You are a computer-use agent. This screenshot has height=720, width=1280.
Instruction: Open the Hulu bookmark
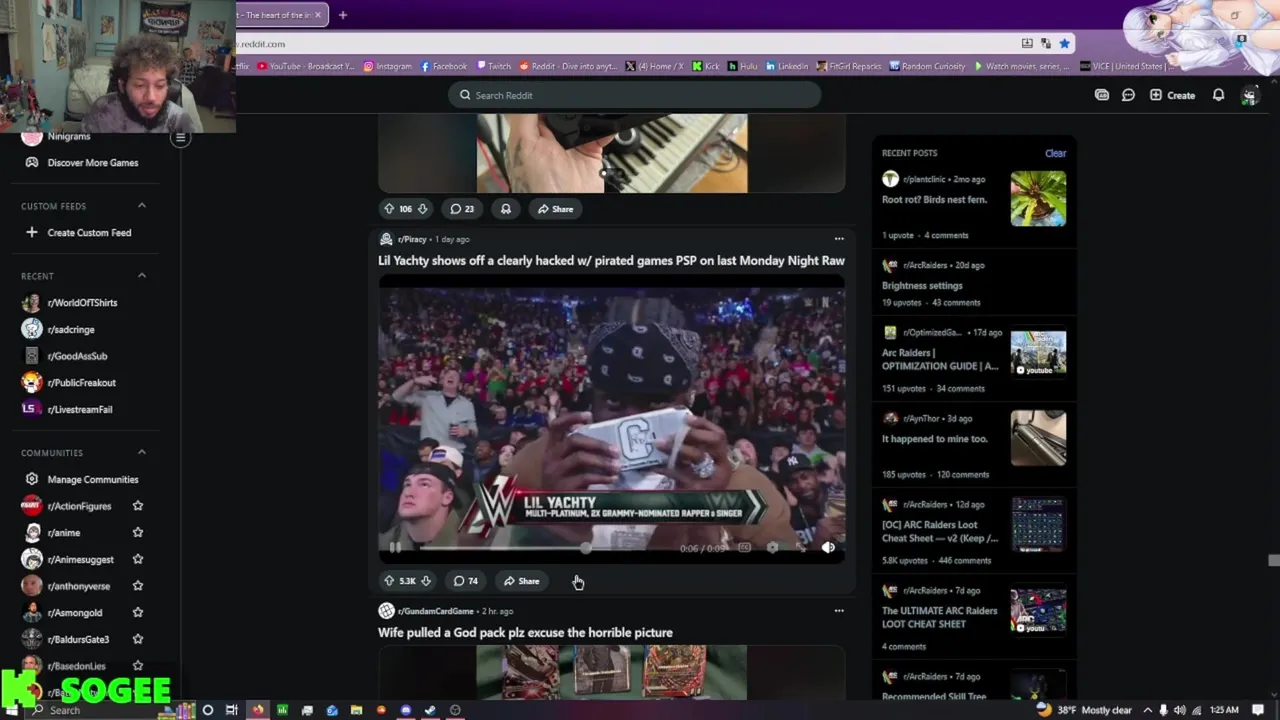(x=743, y=66)
